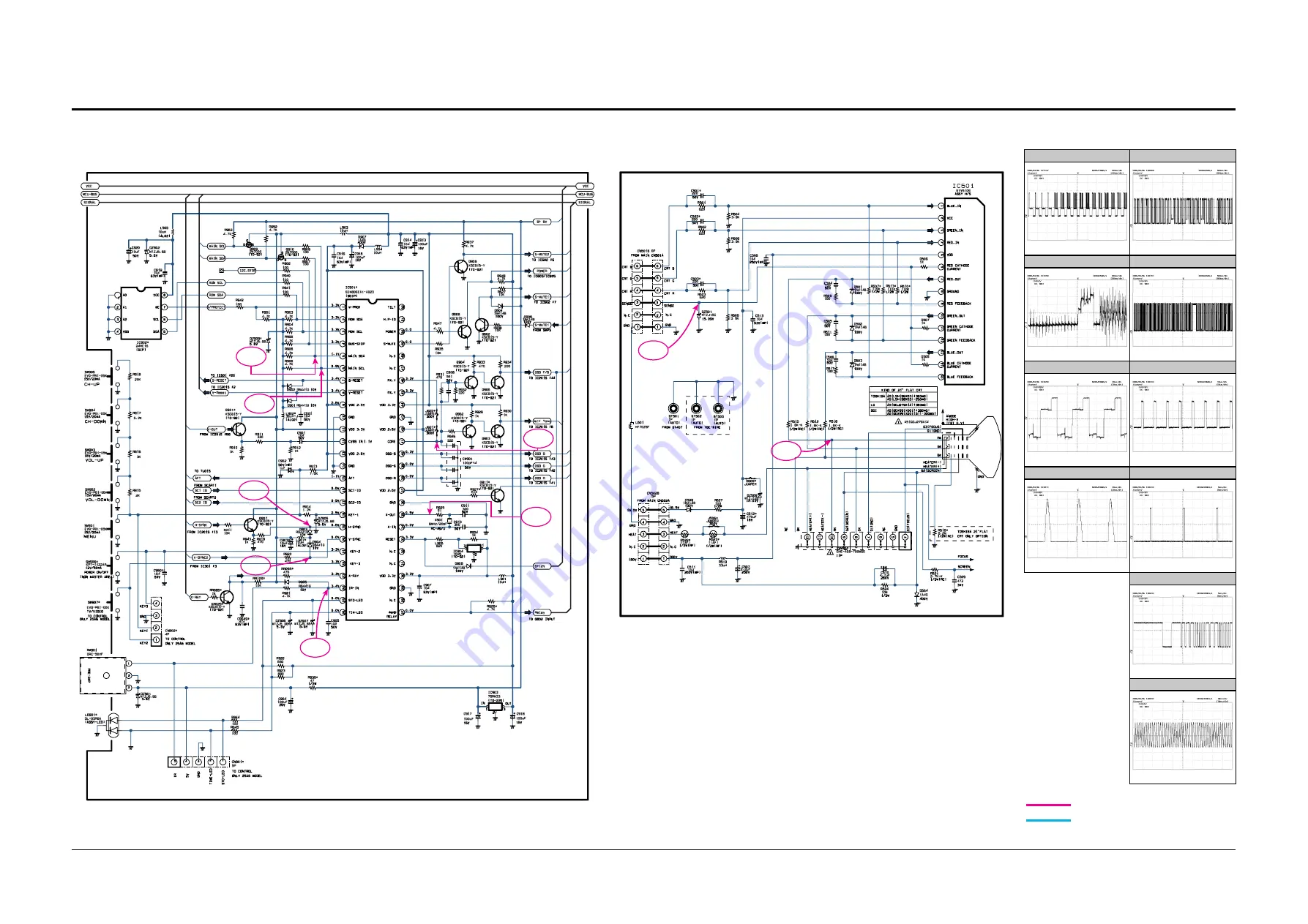The image size is (1308, 924).
Task: Open the first square-pulse waveform thumbnail
Action: coord(1077,208)
